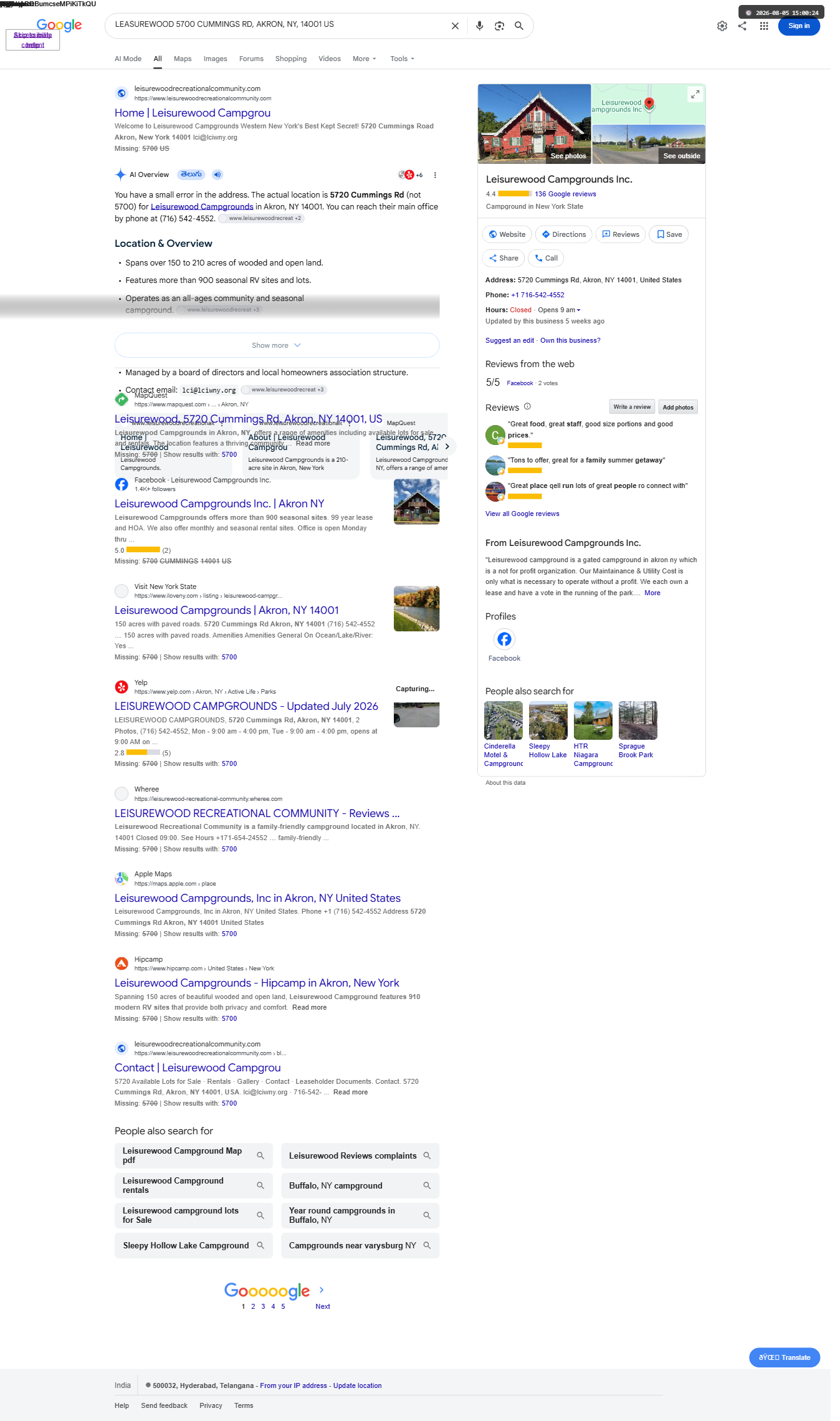
Task: Click Update location in footer
Action: pyautogui.click(x=357, y=1385)
